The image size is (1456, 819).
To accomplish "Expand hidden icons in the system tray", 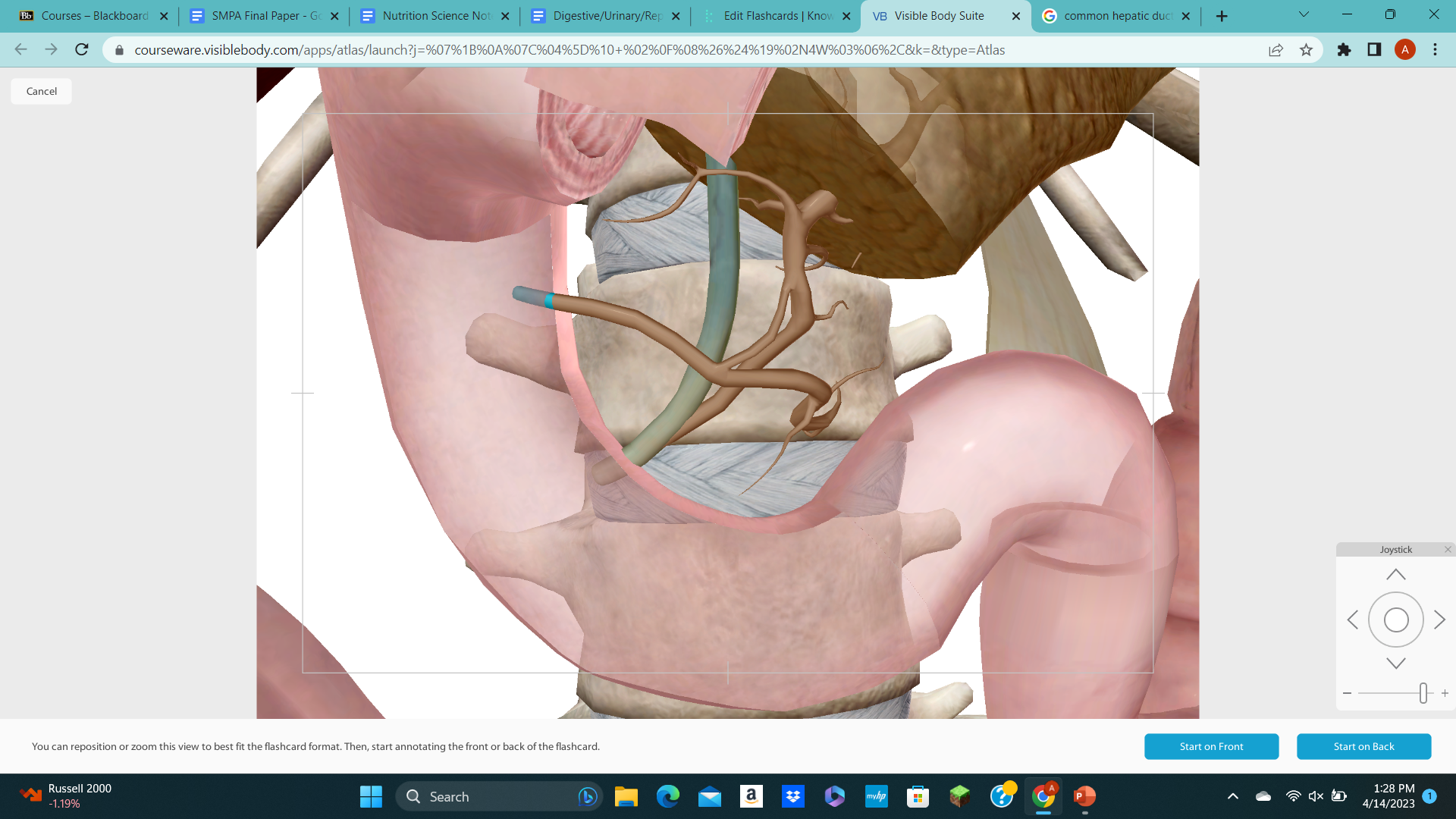I will 1232,795.
